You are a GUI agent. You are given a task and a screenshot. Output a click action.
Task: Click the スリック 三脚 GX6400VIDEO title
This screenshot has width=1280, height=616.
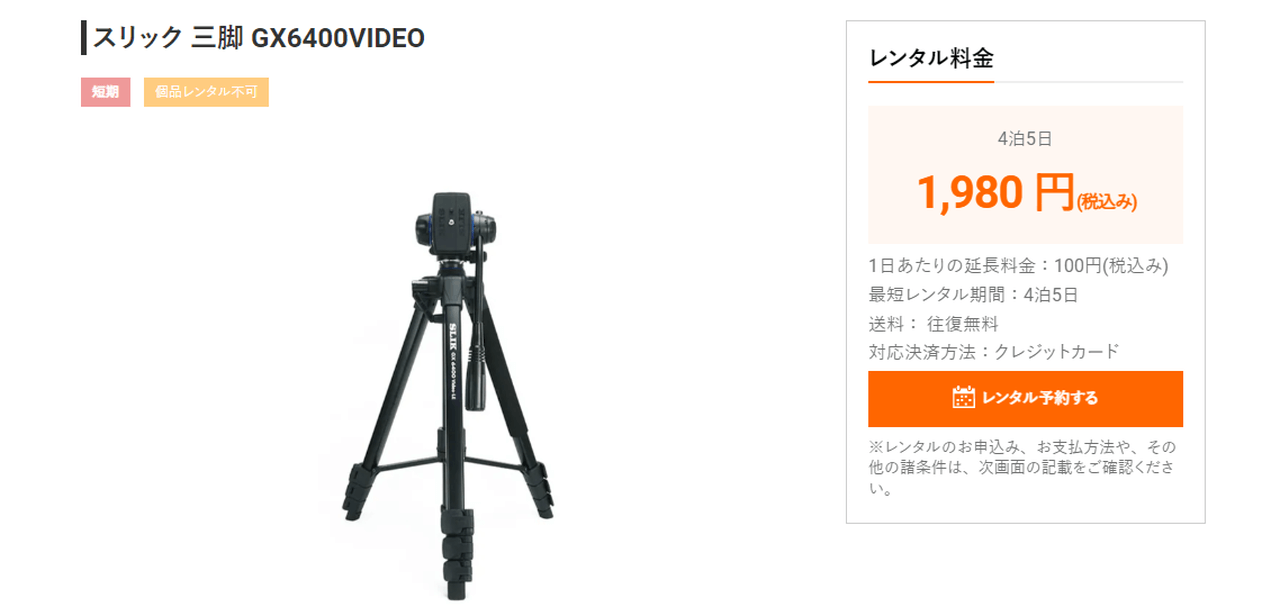tap(259, 38)
